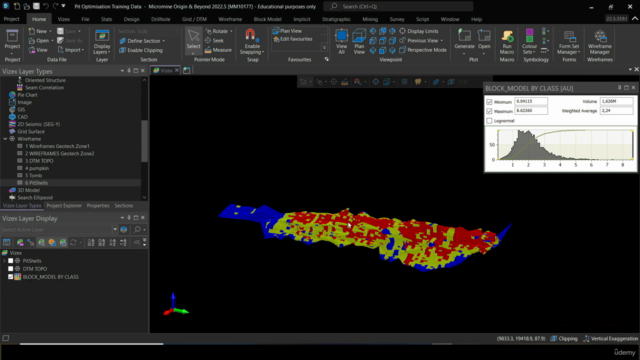This screenshot has height=360, width=640.
Task: Click Edit Favourites
Action: coord(293,39)
